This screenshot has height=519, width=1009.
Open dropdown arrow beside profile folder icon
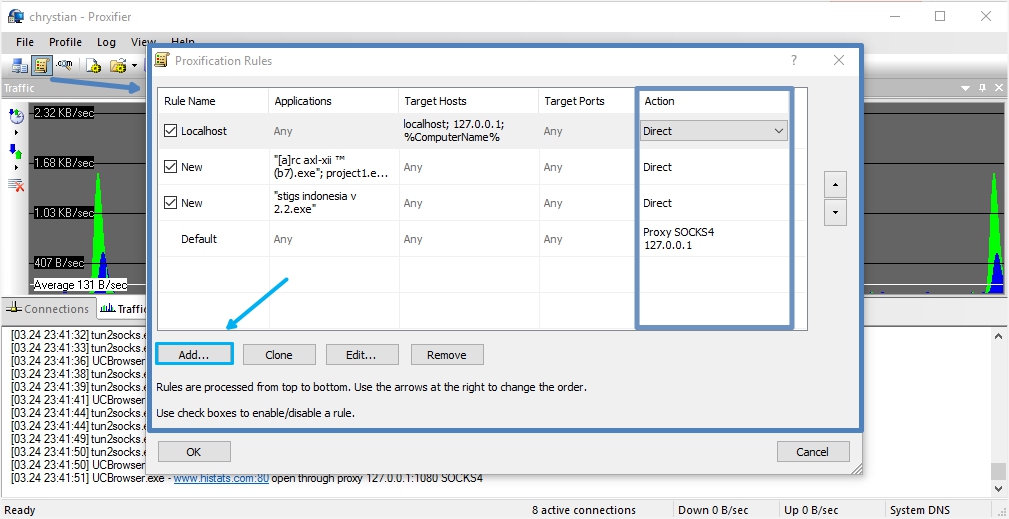coord(134,66)
